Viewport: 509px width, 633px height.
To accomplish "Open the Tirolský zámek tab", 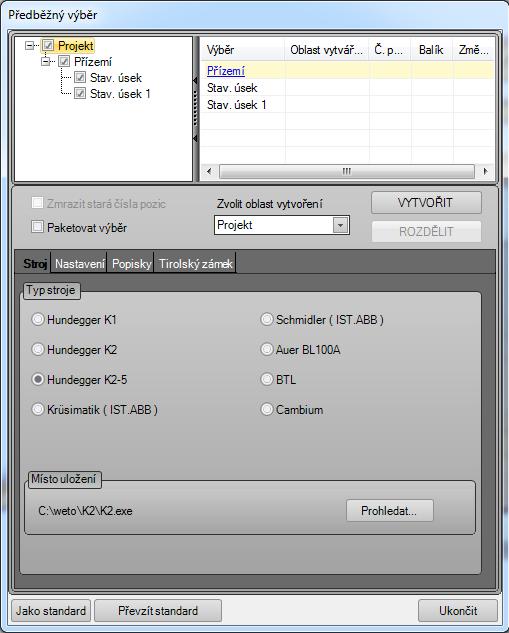I will (x=195, y=264).
